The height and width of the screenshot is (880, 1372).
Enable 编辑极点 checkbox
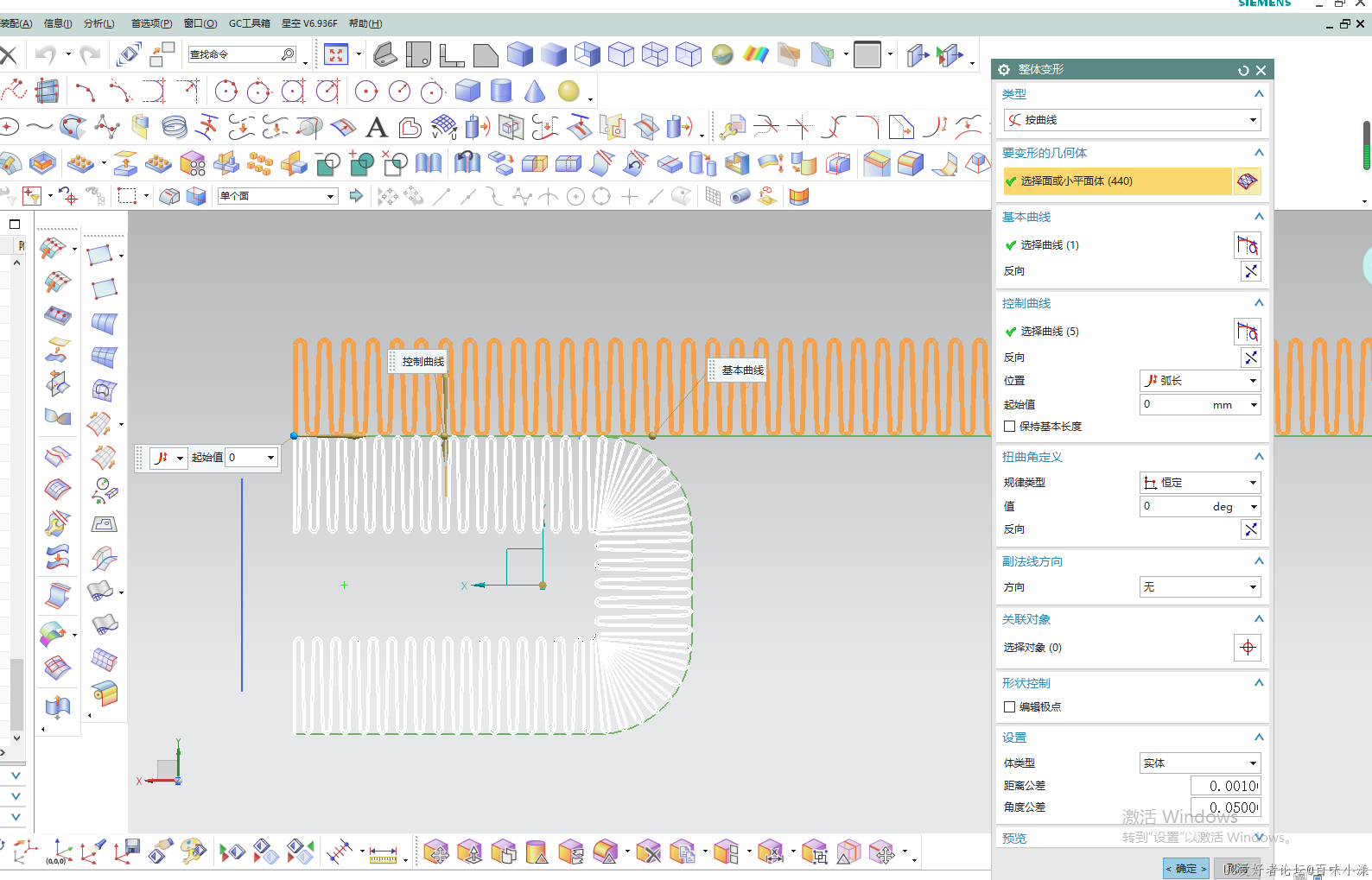[1009, 707]
